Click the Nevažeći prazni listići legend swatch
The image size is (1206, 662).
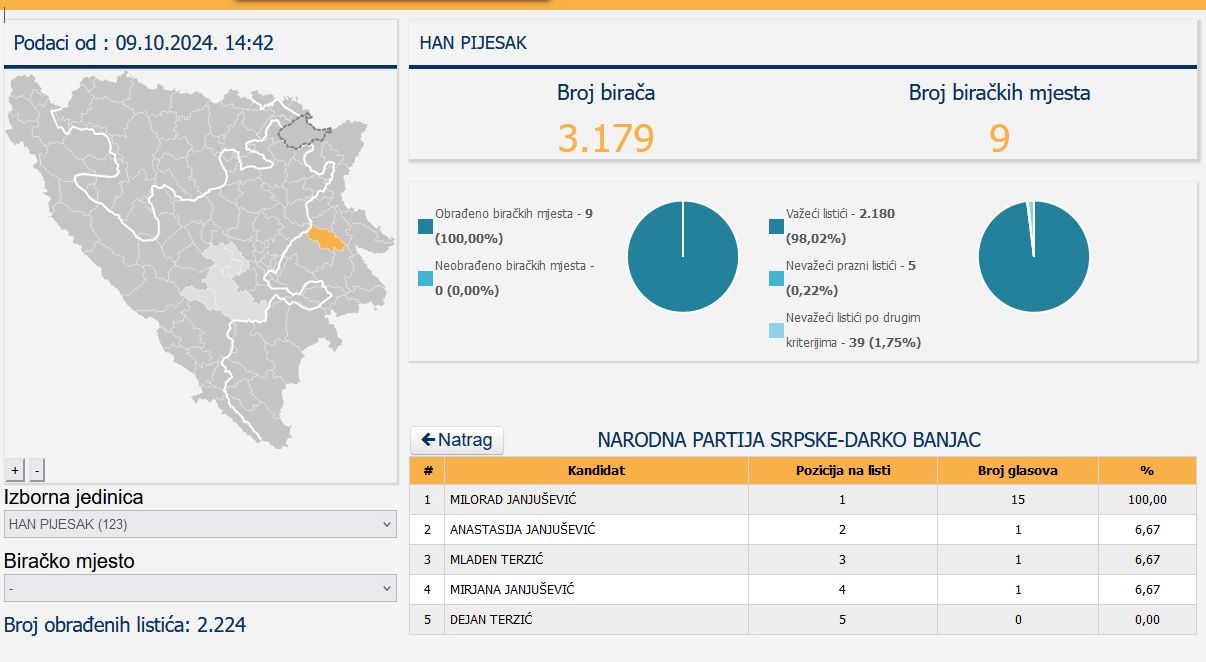[777, 278]
